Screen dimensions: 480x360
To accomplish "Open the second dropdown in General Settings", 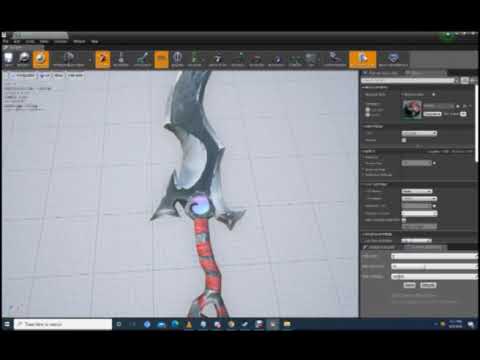I will click(x=419, y=199).
